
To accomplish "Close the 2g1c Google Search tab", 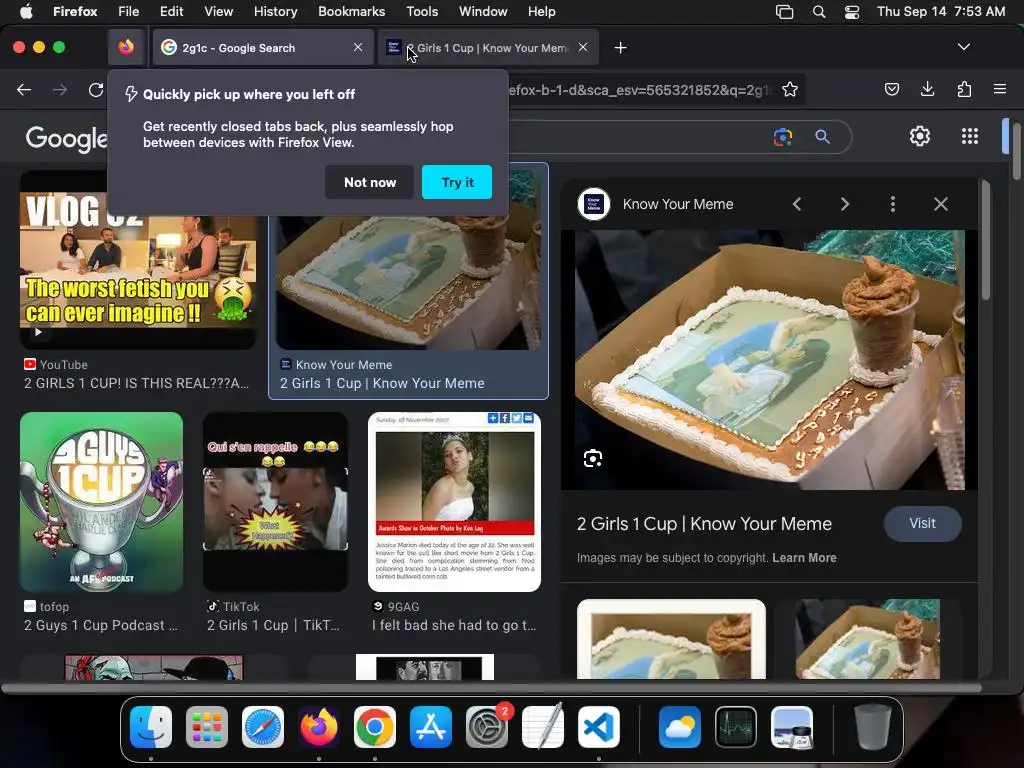I will (358, 47).
